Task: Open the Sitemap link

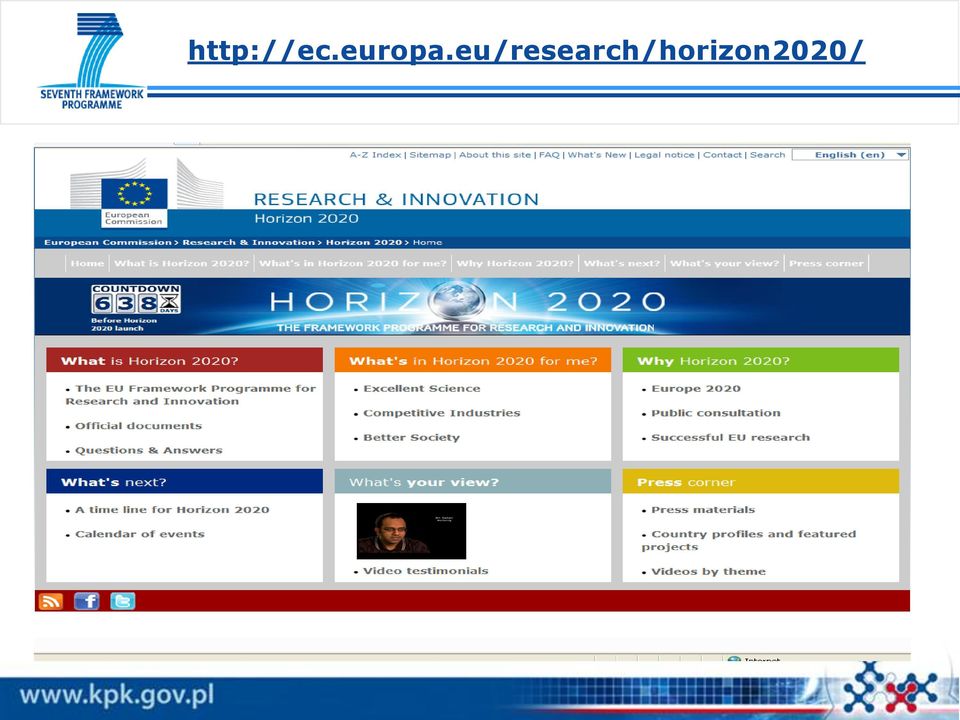Action: (x=430, y=155)
